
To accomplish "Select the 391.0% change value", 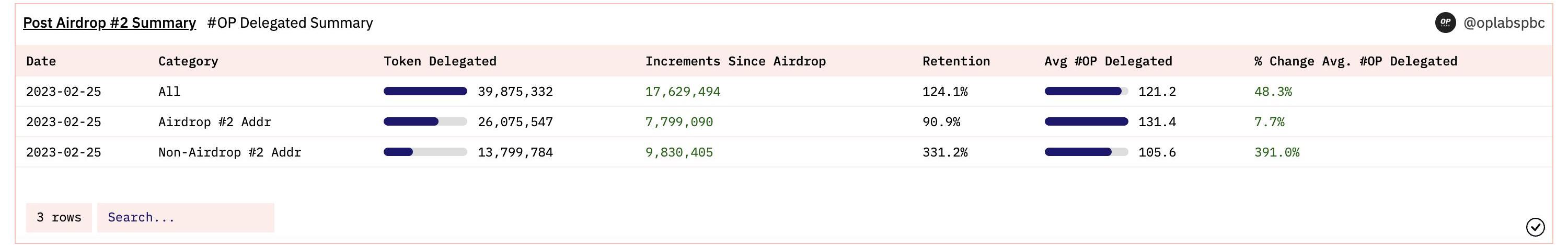I will coord(1277,152).
